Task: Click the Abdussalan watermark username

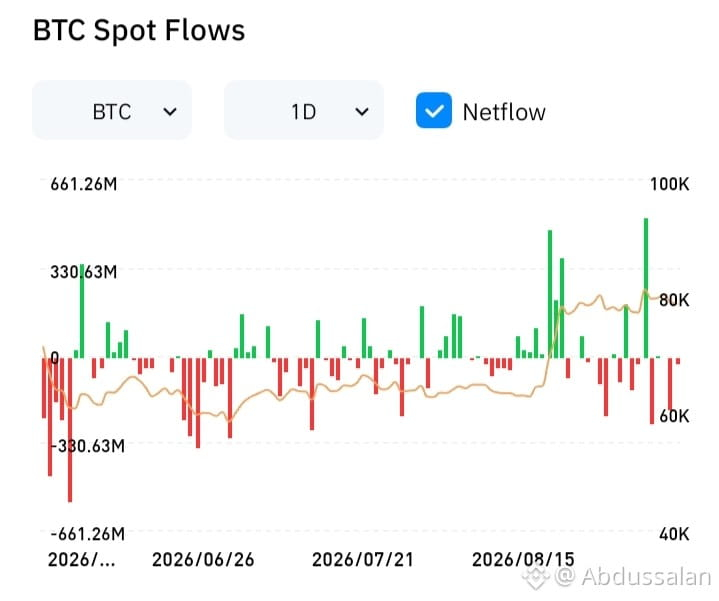Action: click(x=646, y=576)
